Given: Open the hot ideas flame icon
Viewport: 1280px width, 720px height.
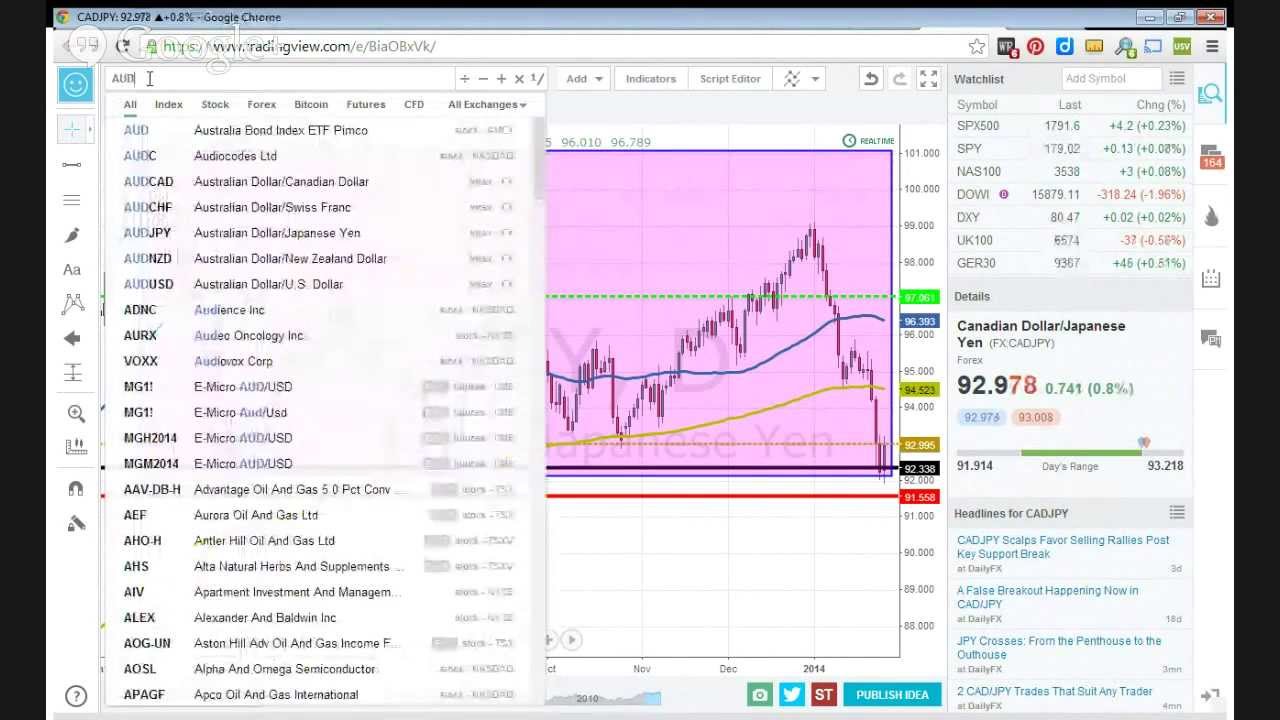Looking at the screenshot, I should [x=1211, y=216].
